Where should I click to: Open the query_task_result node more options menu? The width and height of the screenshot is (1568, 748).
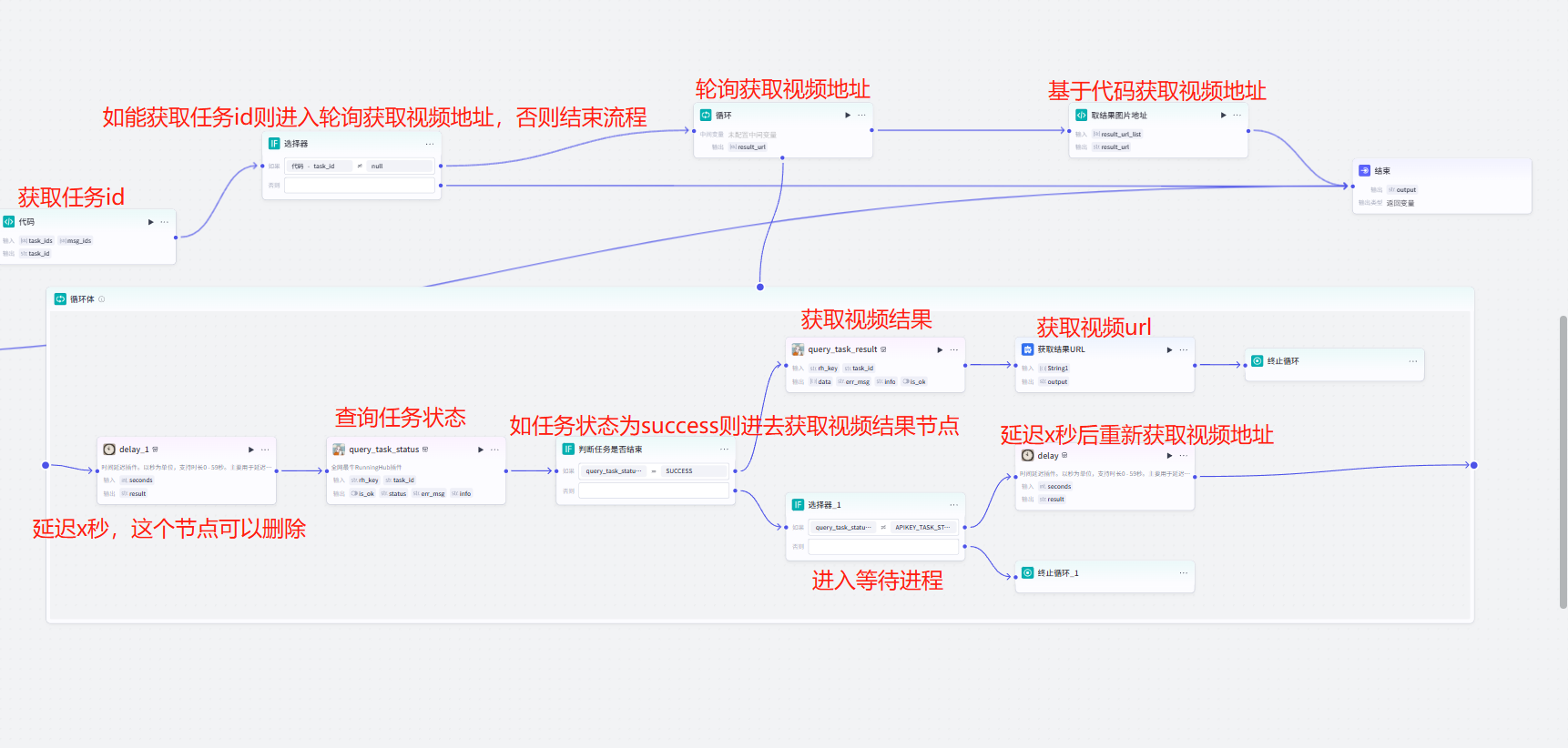954,349
